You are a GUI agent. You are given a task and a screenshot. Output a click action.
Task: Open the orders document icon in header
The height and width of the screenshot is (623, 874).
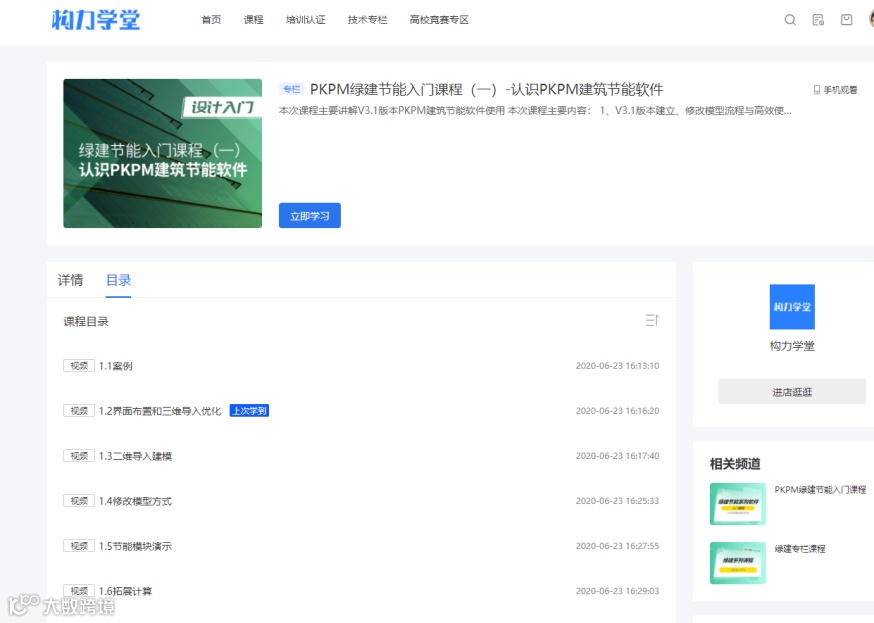818,20
